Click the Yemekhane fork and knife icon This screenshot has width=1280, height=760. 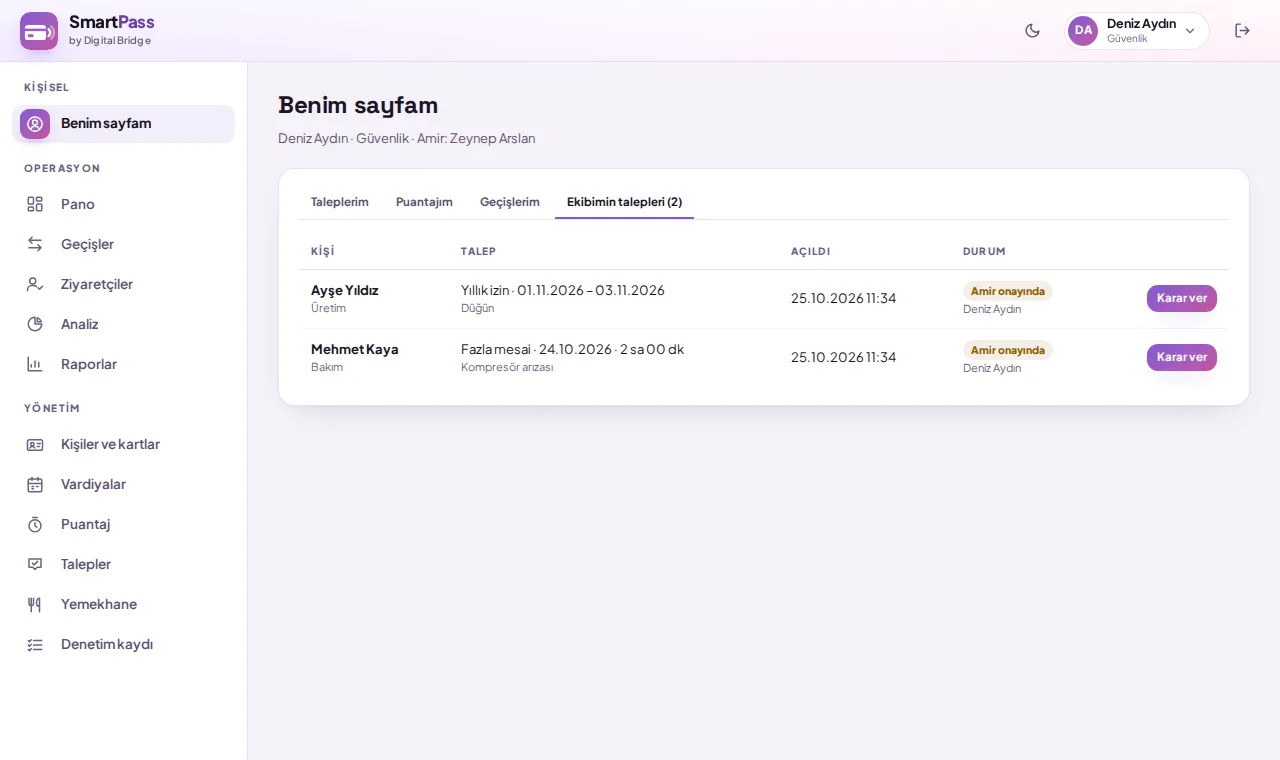pos(35,604)
